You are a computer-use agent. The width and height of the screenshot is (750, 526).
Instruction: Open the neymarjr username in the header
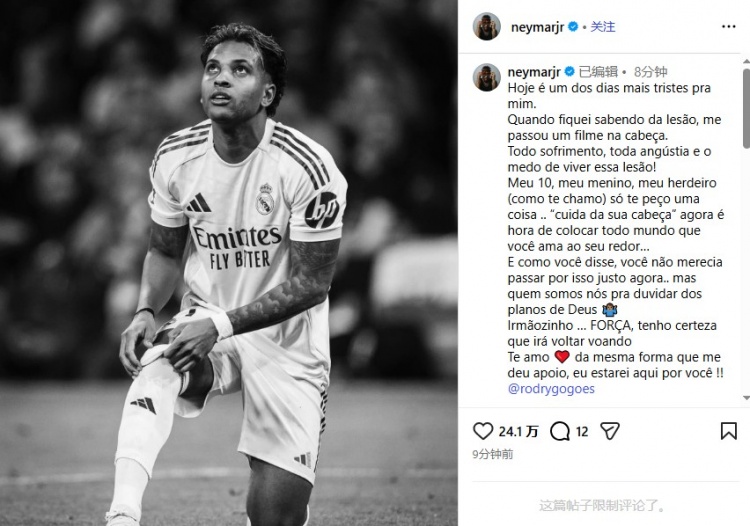[537, 27]
